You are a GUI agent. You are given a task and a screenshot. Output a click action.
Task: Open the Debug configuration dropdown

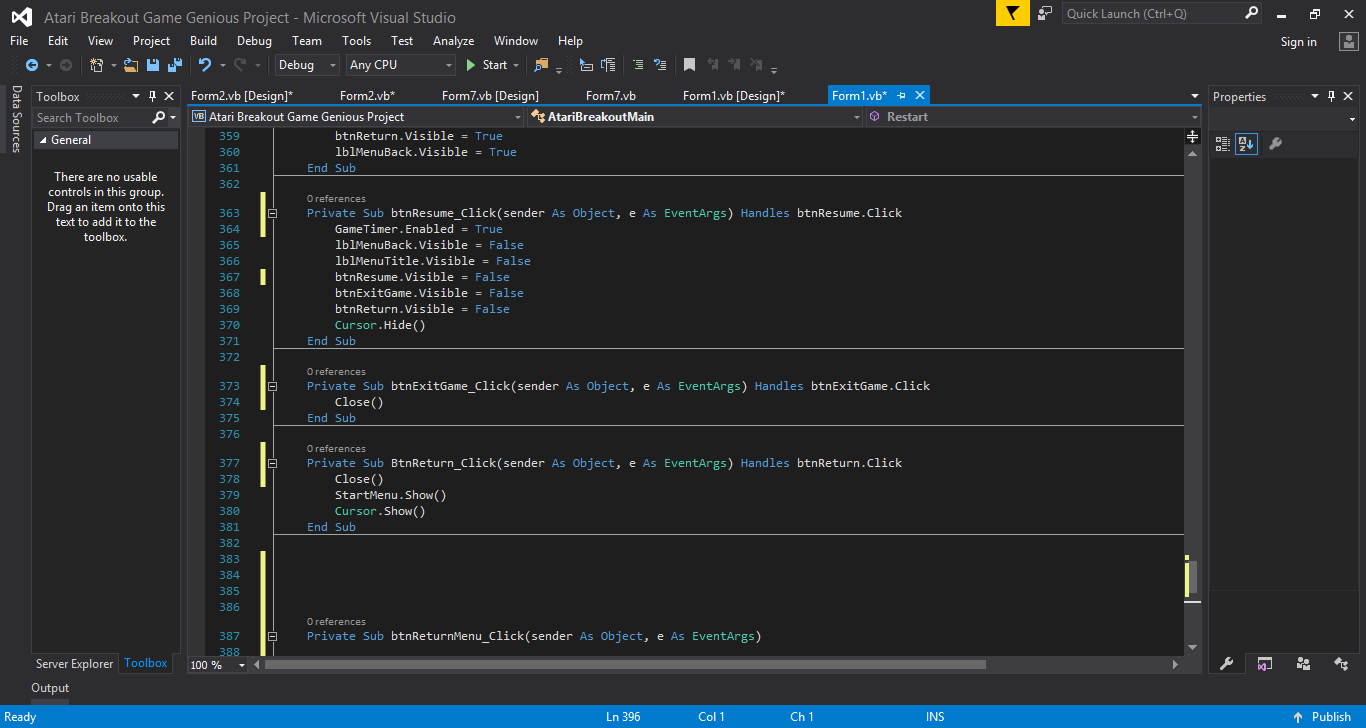308,65
